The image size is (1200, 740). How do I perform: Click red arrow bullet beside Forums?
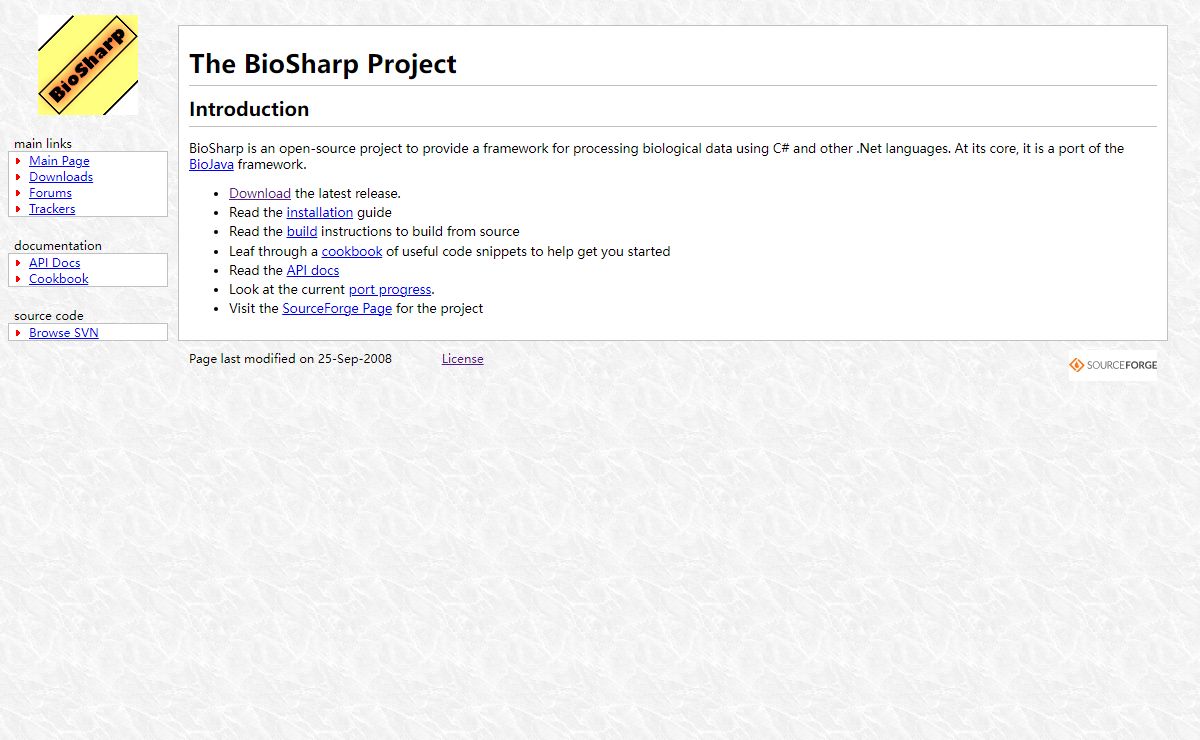coord(18,193)
